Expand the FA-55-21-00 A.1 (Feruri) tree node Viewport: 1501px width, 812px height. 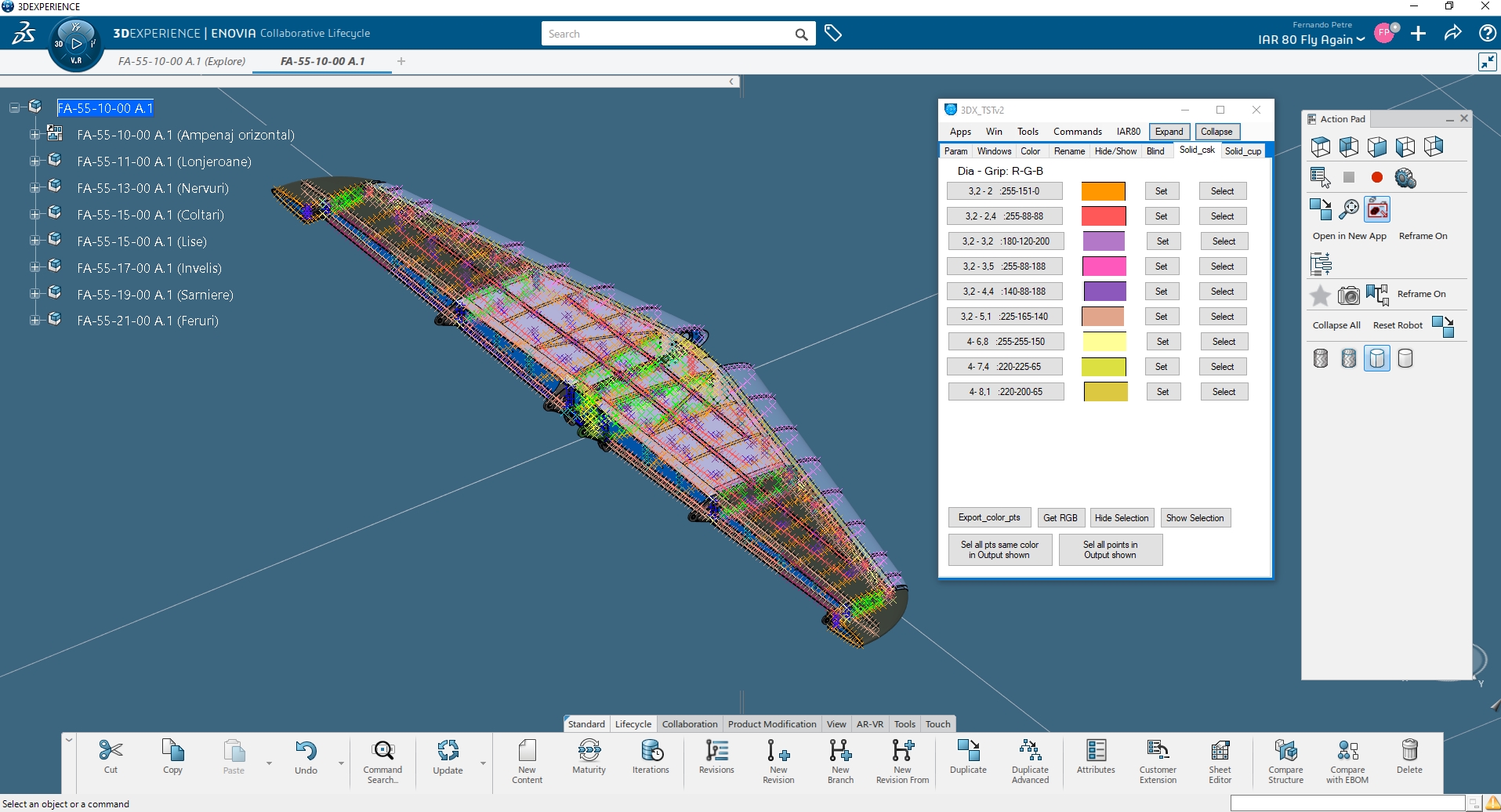point(34,321)
